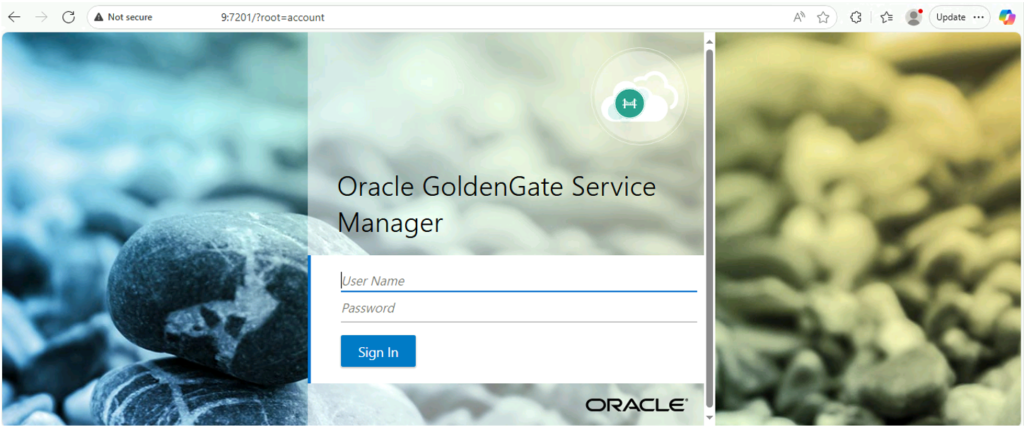Open the browser Extensions puzzle icon
Image resolution: width=1024 pixels, height=427 pixels.
pyautogui.click(x=856, y=18)
